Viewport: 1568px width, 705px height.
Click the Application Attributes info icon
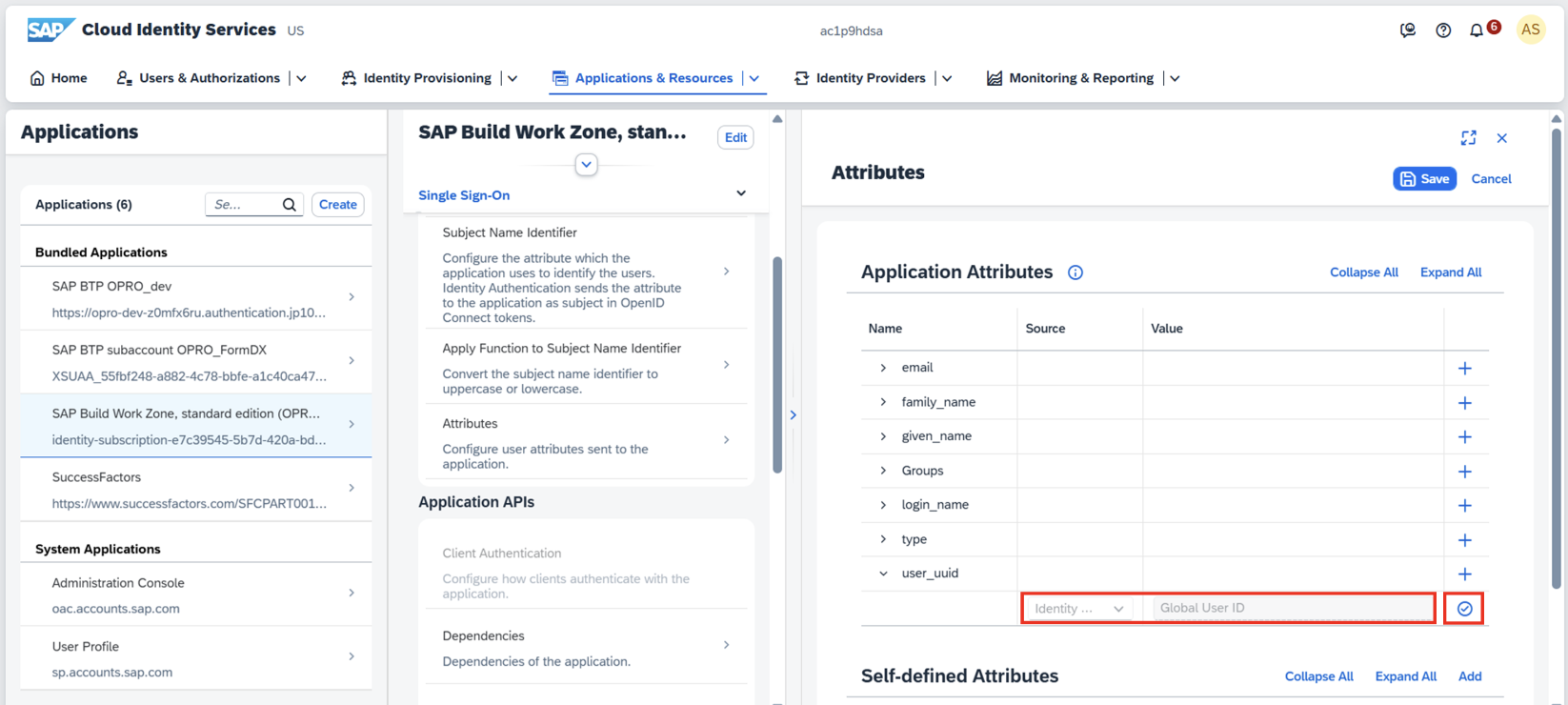click(x=1075, y=272)
